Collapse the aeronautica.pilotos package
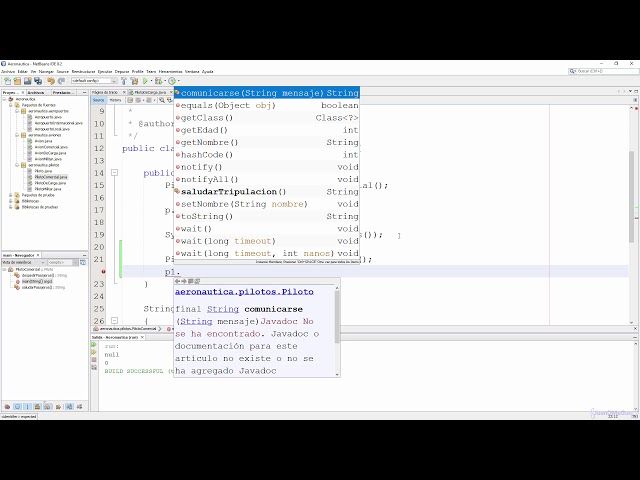The width and height of the screenshot is (640, 480). tap(17, 165)
